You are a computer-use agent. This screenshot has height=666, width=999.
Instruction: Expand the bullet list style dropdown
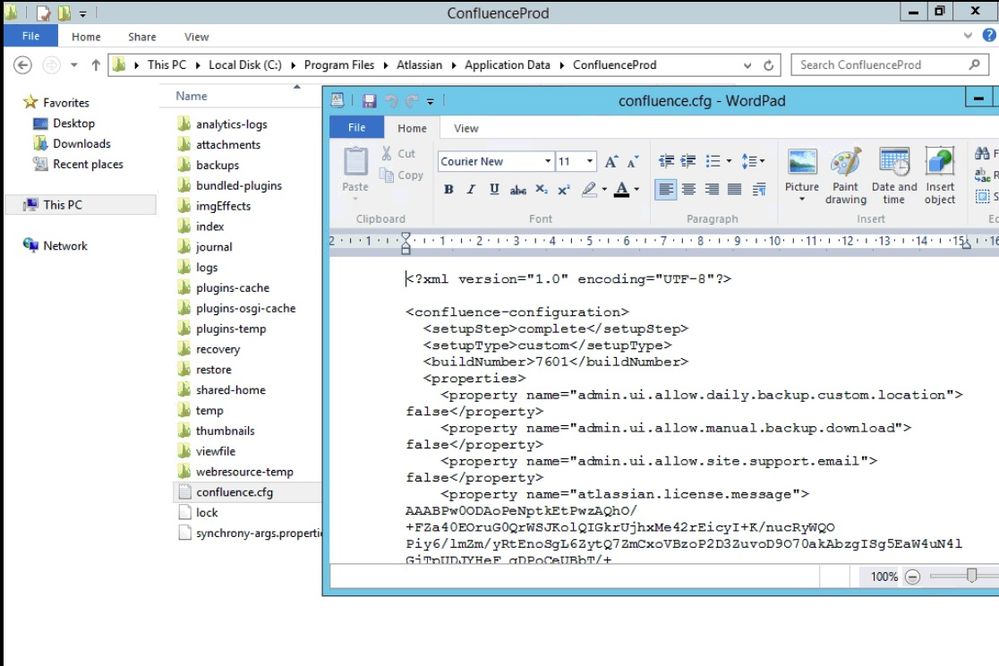tap(728, 161)
